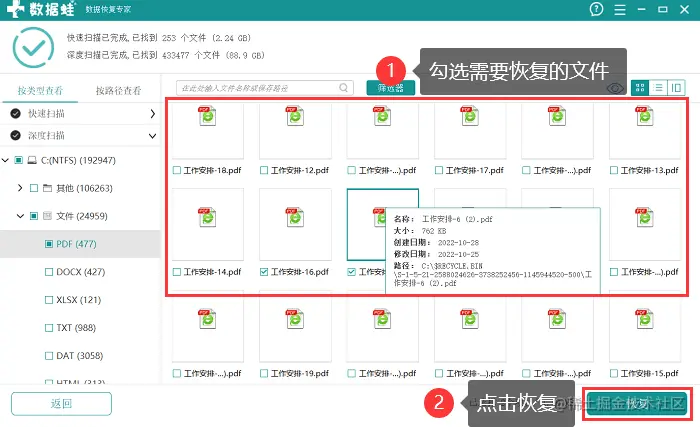The width and height of the screenshot is (700, 427).
Task: Switch to list view
Action: point(658,88)
